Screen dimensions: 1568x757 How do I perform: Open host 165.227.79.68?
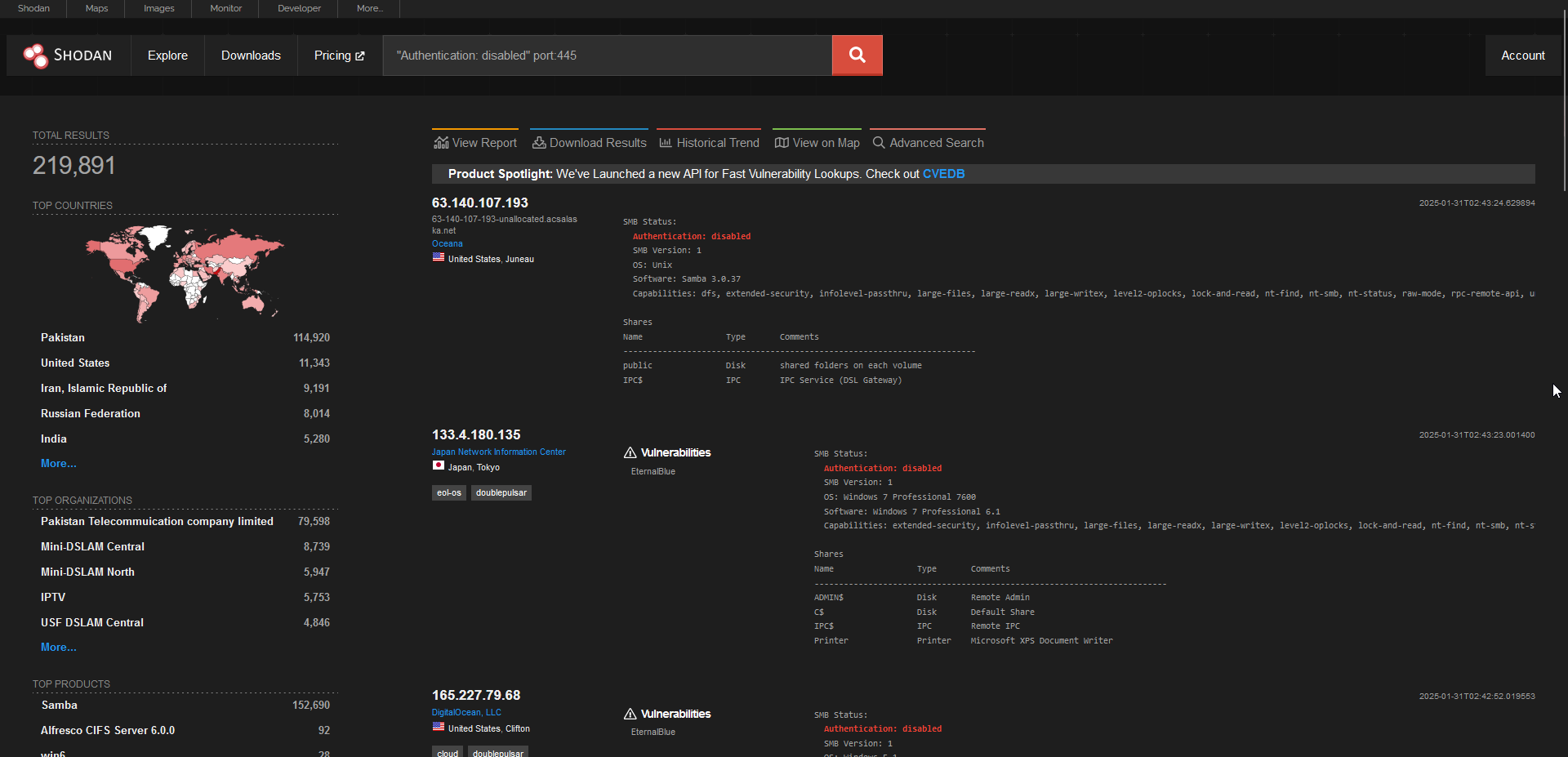click(476, 695)
